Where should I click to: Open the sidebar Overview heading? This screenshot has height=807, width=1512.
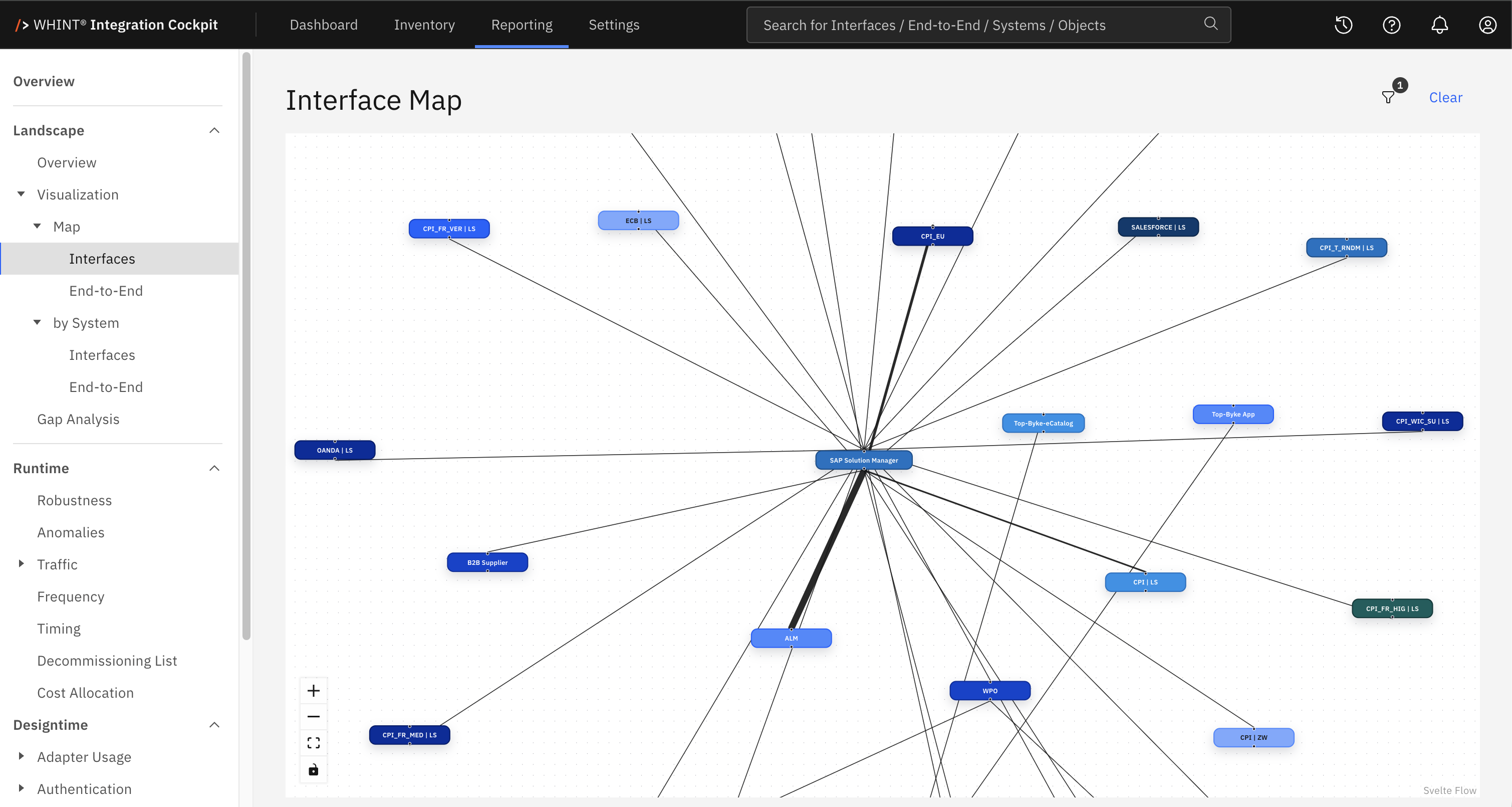pos(44,82)
